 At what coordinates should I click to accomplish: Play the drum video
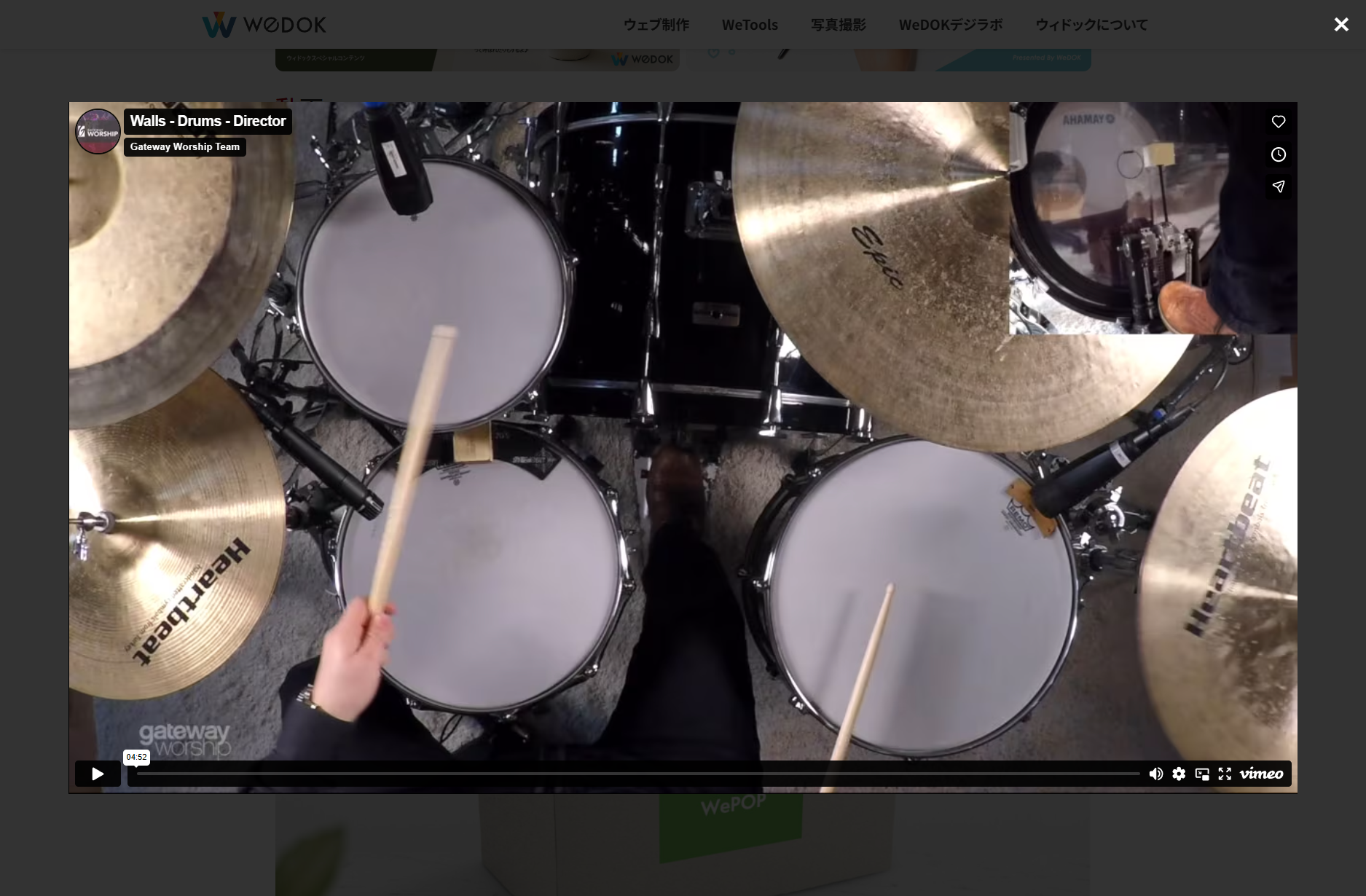point(97,774)
